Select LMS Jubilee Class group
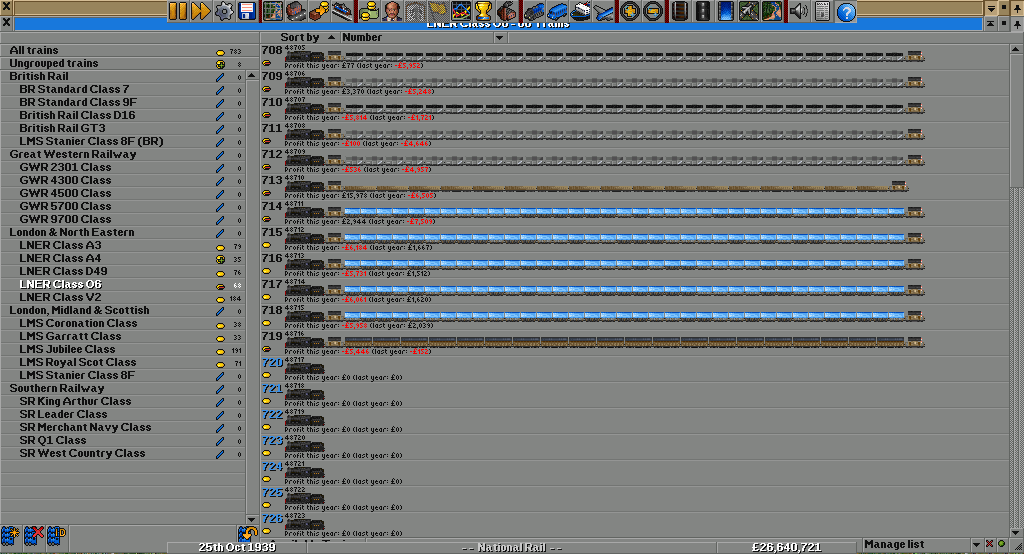The image size is (1024, 554). pyautogui.click(x=123, y=350)
